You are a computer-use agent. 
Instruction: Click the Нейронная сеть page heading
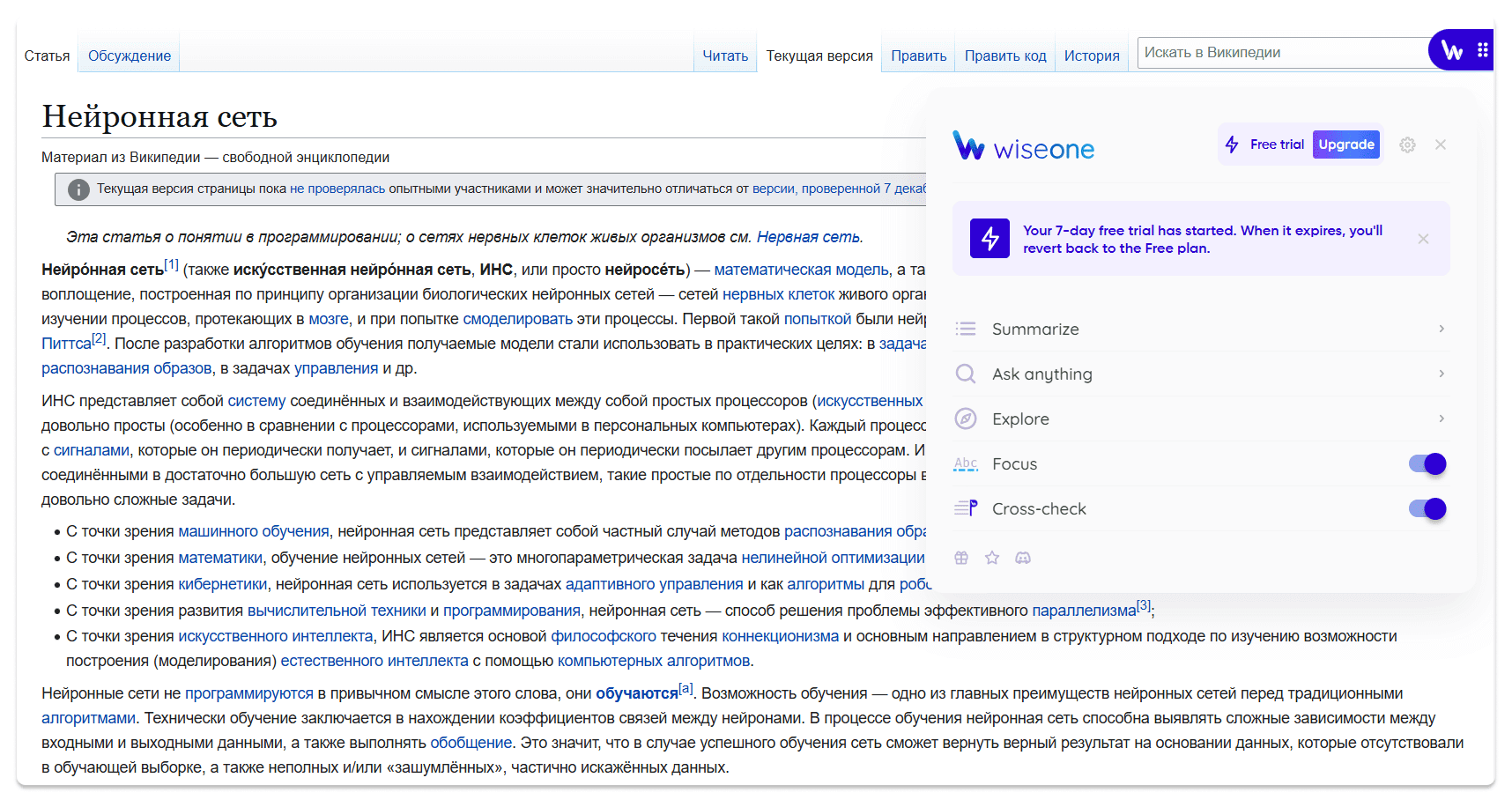coord(159,116)
